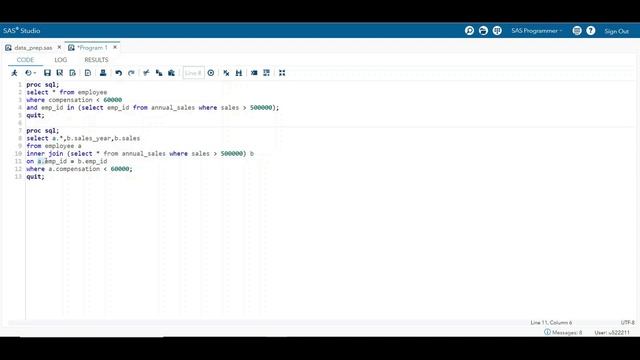Click the UTF-8 encoding label

click(628, 322)
